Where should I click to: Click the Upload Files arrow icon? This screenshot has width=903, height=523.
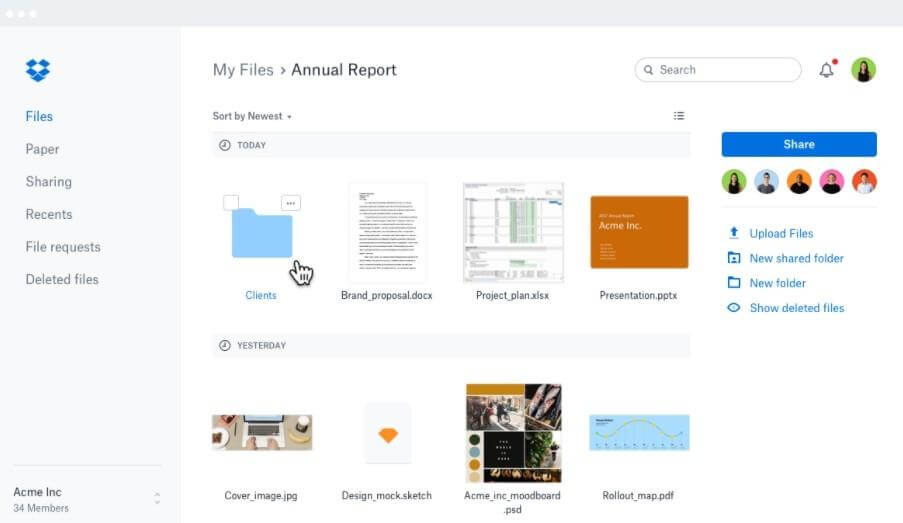(x=734, y=233)
